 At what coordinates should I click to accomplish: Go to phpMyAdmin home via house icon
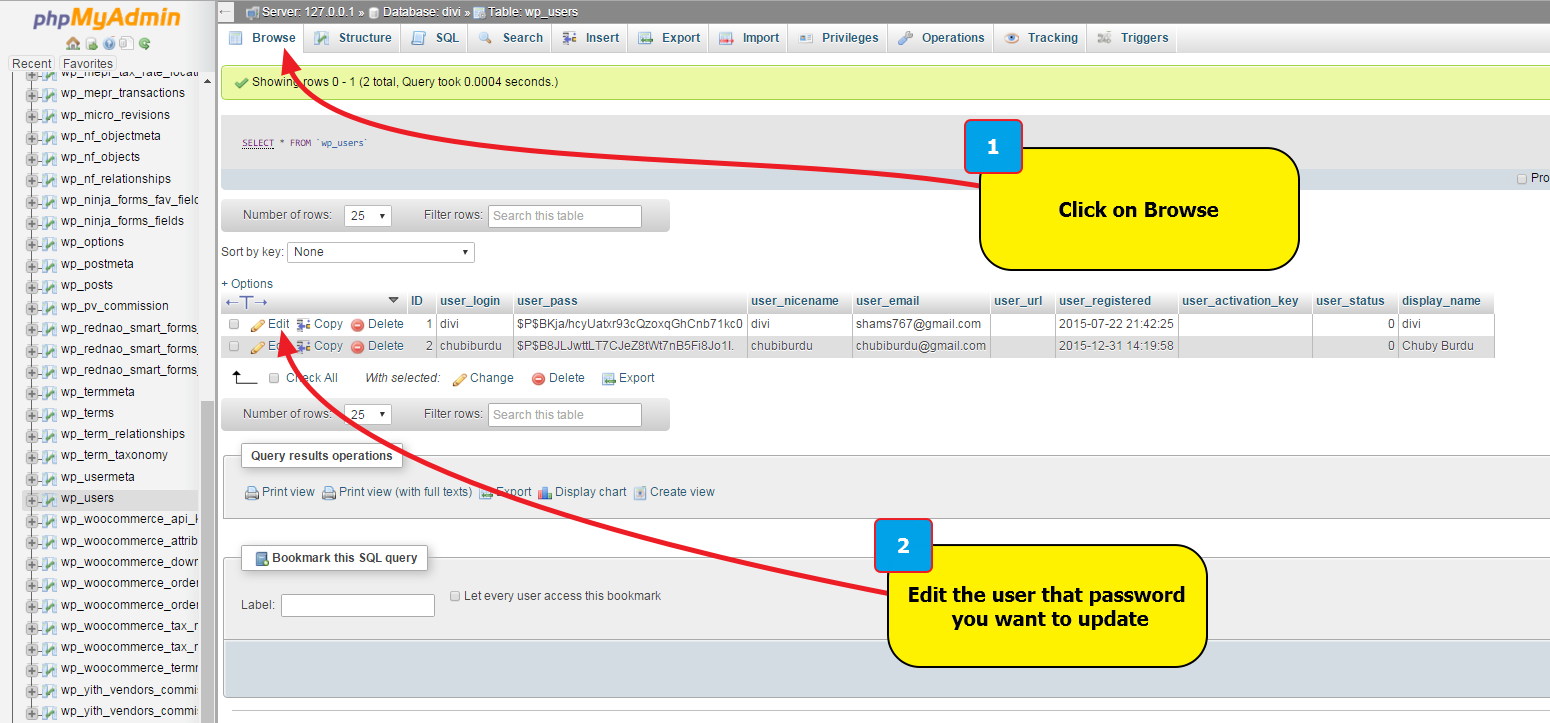click(x=73, y=44)
